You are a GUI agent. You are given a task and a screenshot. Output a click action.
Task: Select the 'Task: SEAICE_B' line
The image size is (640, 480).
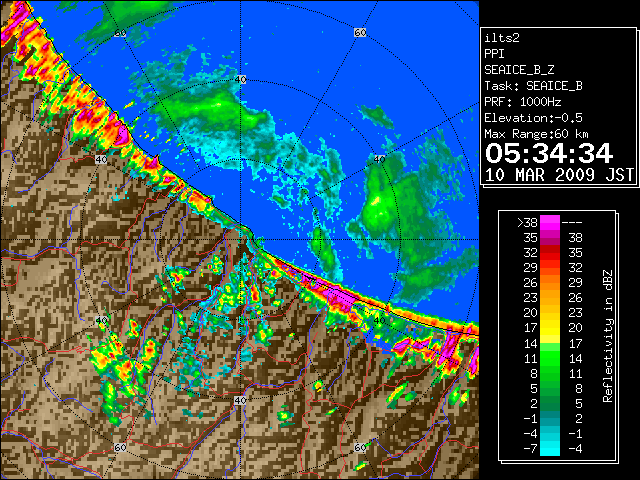coord(533,86)
